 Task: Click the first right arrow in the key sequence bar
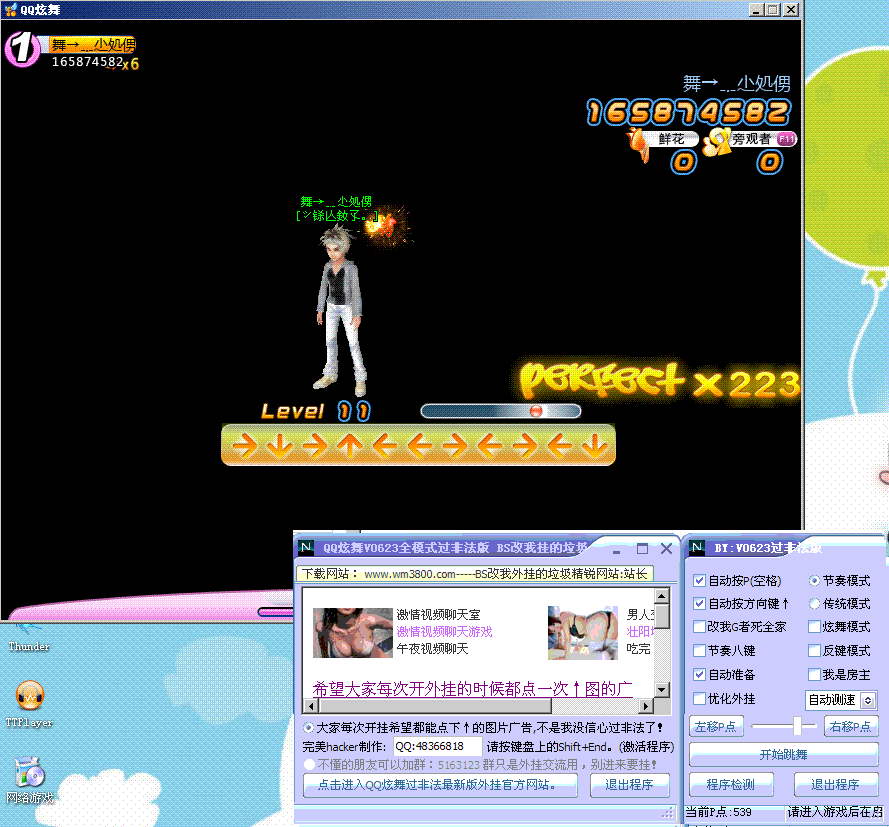pyautogui.click(x=245, y=446)
